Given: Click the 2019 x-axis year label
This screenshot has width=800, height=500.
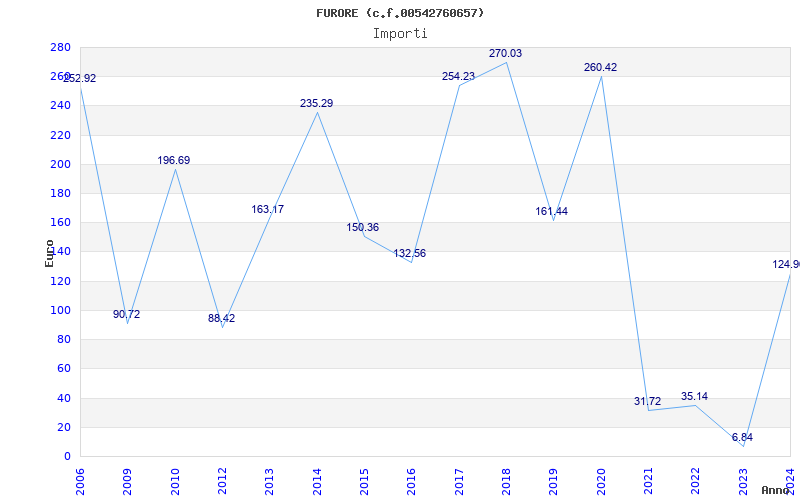Looking at the screenshot, I should coord(554,482).
